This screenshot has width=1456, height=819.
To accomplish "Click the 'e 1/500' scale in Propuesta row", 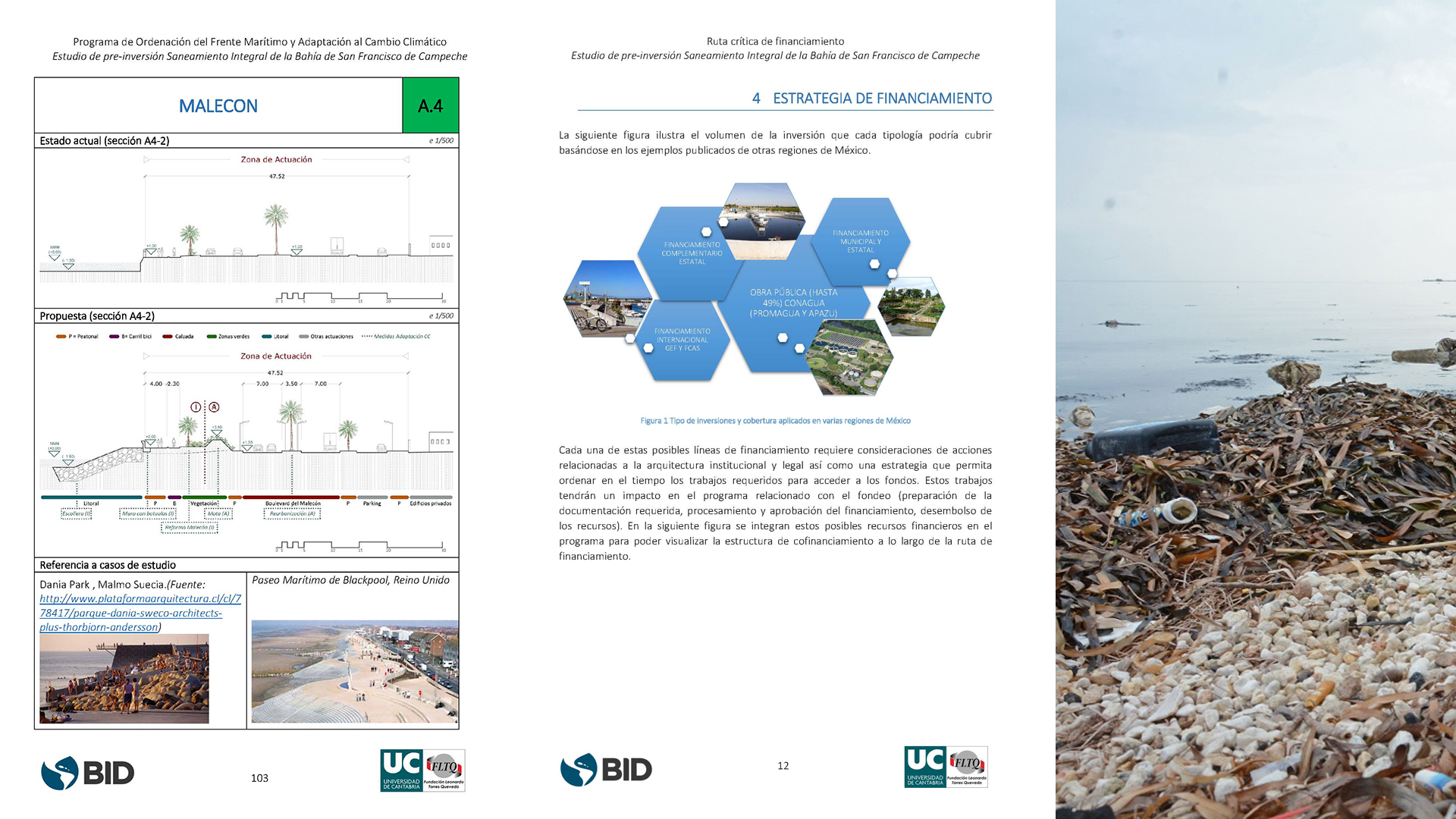I will [x=441, y=316].
